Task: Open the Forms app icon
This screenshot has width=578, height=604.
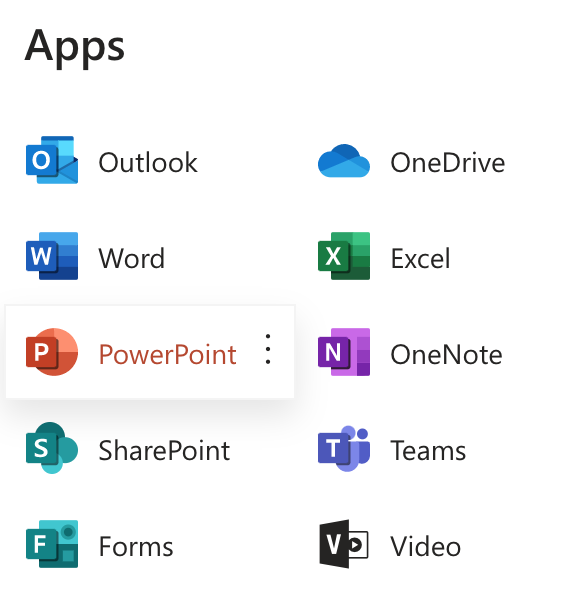Action: click(x=52, y=544)
